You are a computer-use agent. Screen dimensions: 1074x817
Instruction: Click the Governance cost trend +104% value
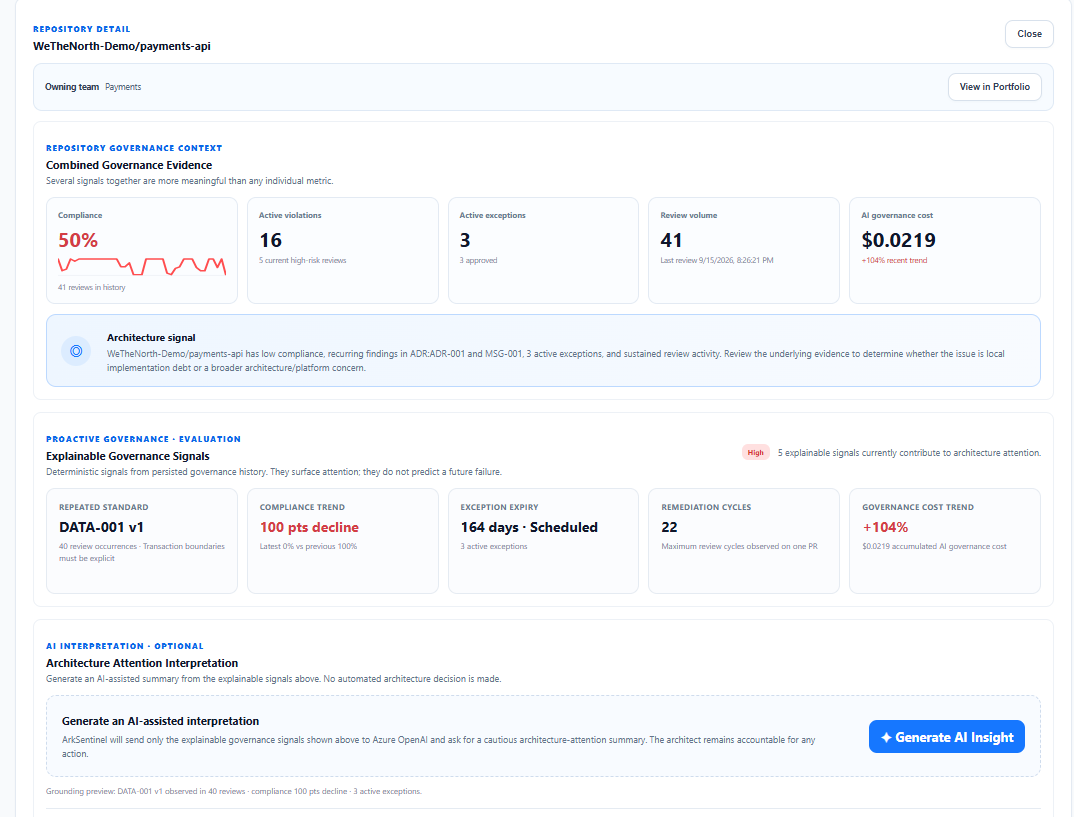[x=885, y=527]
